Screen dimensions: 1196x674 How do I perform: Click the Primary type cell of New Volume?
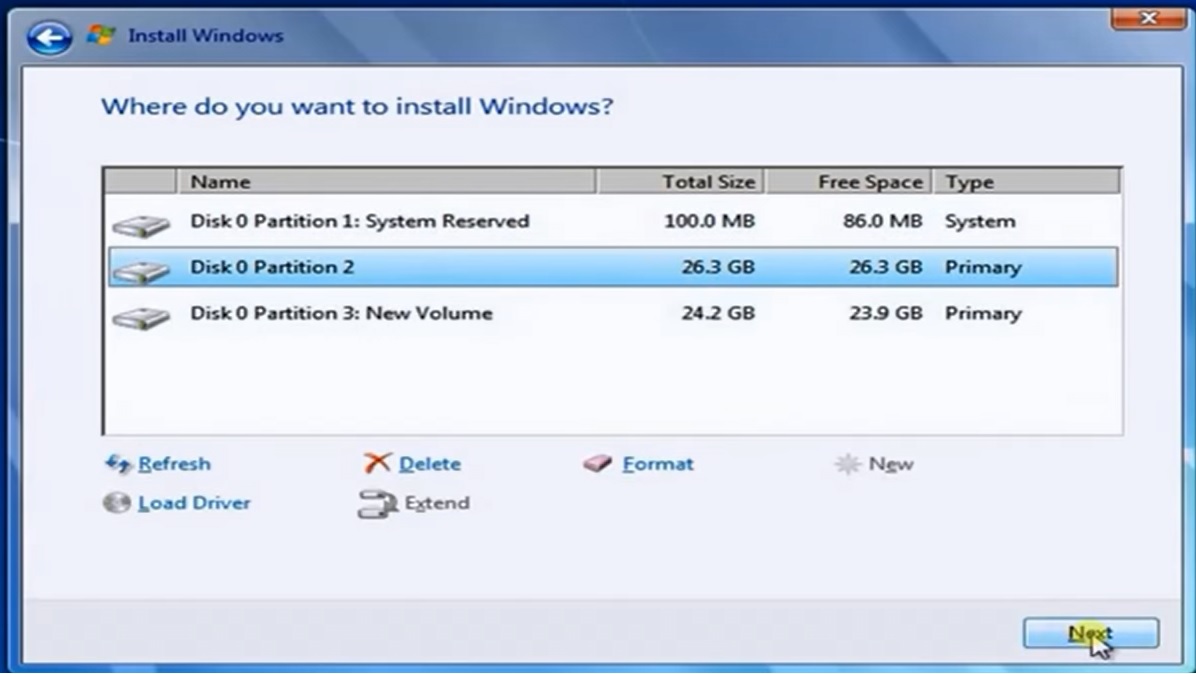coord(983,313)
